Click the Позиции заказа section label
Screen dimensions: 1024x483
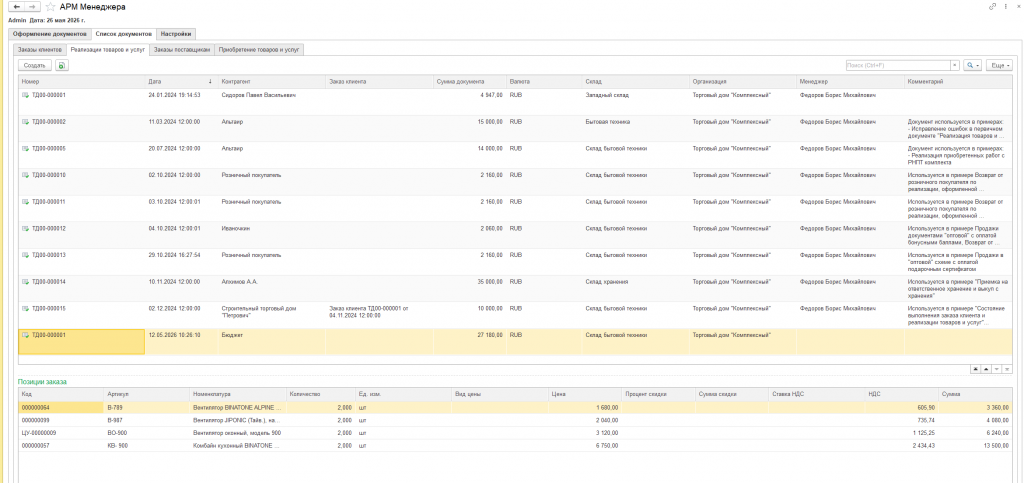[42, 381]
